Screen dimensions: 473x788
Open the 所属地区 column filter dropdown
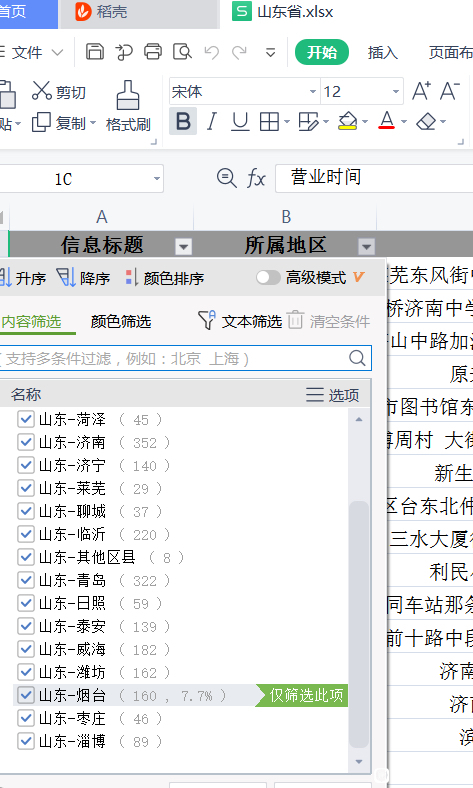[366, 246]
